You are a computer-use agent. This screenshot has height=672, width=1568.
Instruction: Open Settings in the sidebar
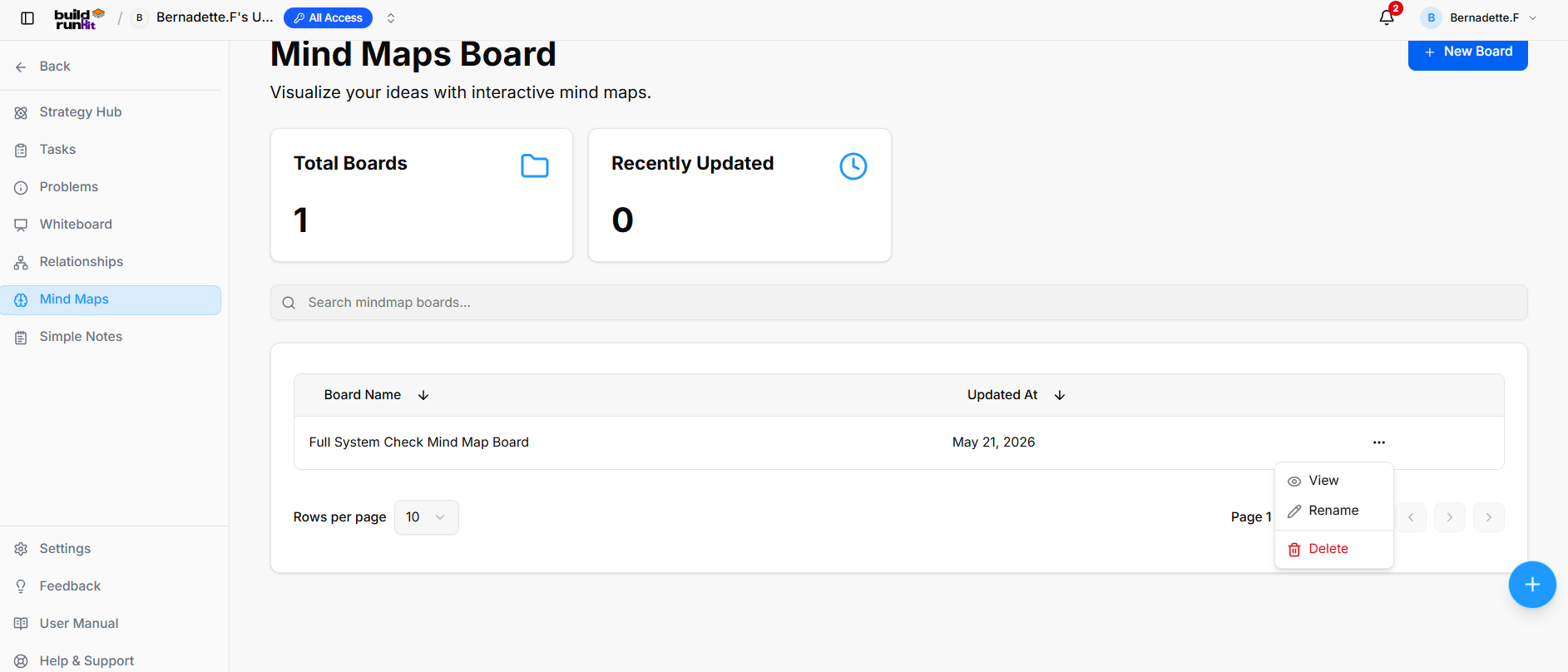111,549
